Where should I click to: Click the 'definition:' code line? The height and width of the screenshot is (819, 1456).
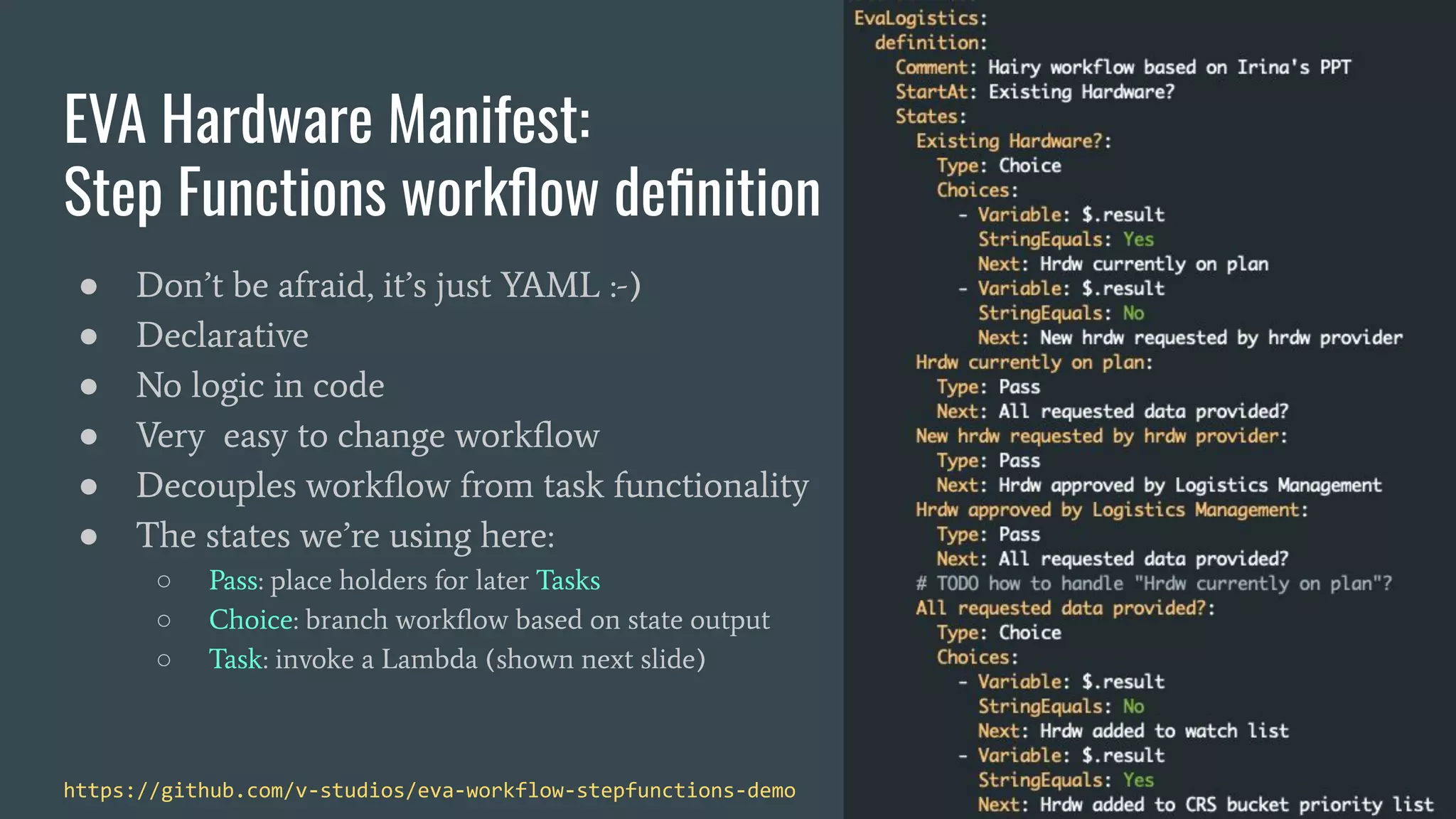931,43
